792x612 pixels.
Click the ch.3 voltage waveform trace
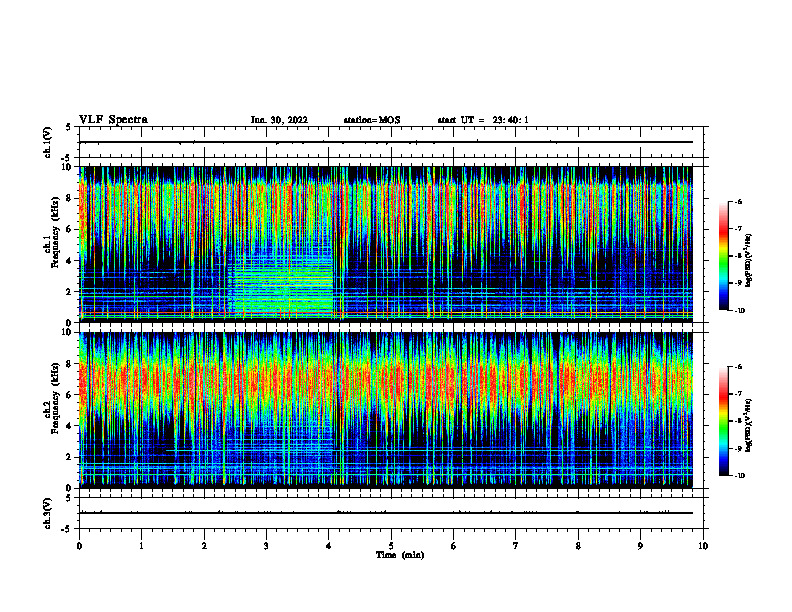(x=386, y=513)
